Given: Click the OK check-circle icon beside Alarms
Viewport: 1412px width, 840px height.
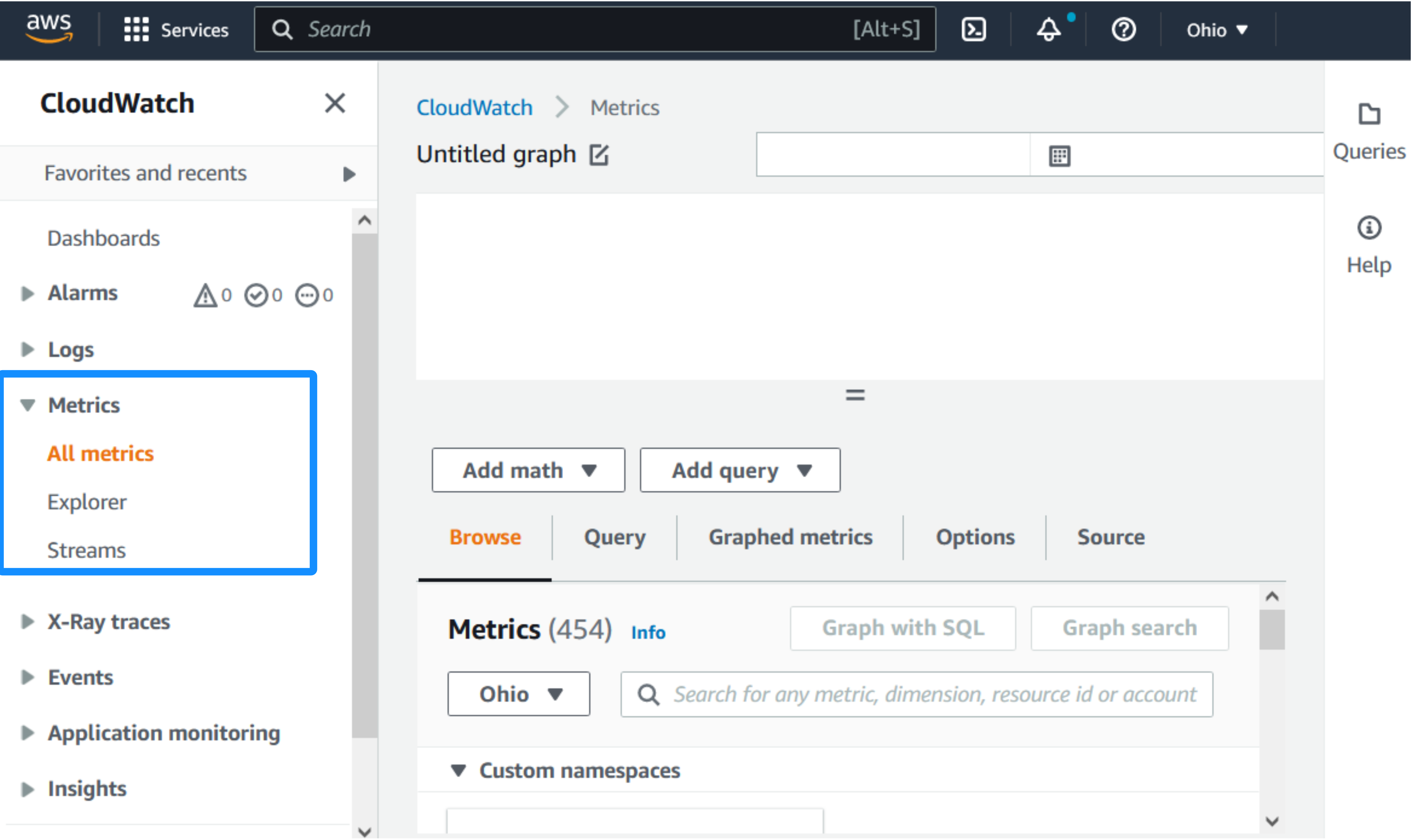Looking at the screenshot, I should click(257, 294).
